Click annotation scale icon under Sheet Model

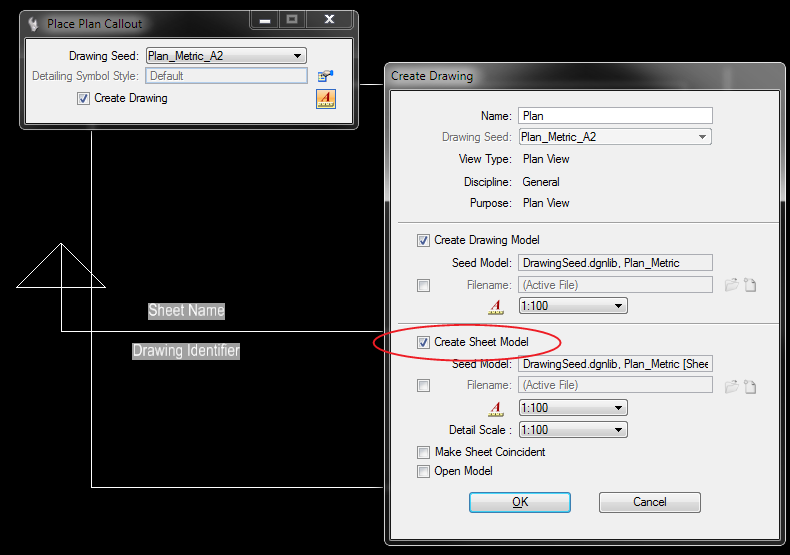tap(496, 408)
